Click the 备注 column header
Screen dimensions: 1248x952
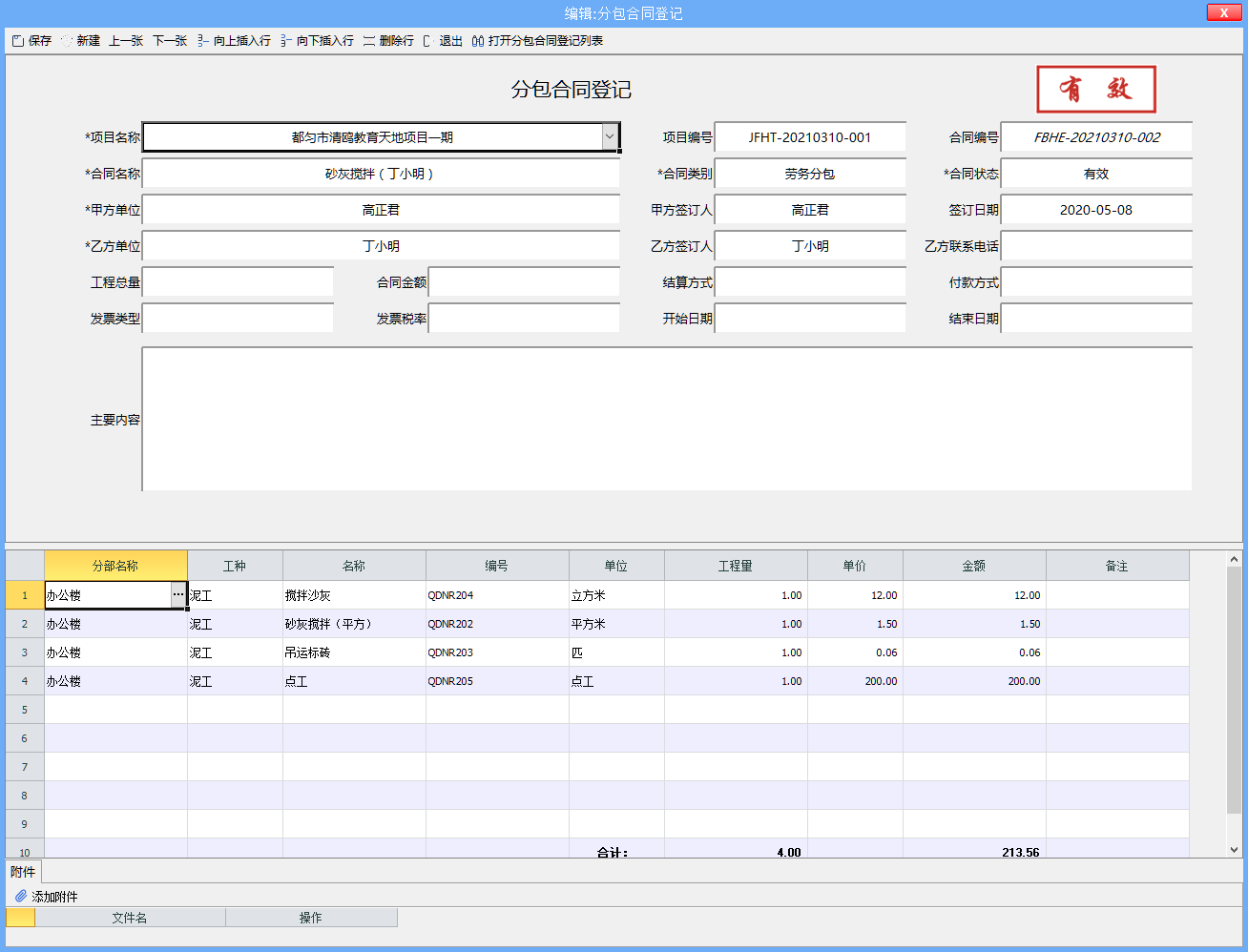(x=1117, y=566)
